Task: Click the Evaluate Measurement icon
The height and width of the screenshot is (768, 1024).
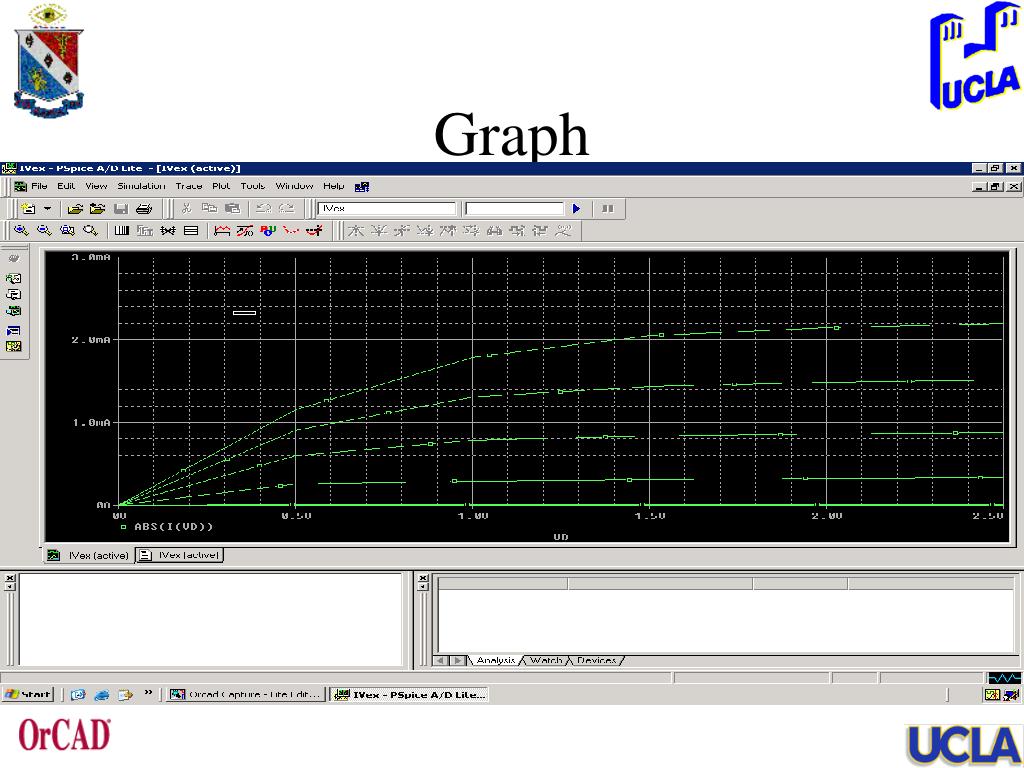Action: click(x=246, y=230)
